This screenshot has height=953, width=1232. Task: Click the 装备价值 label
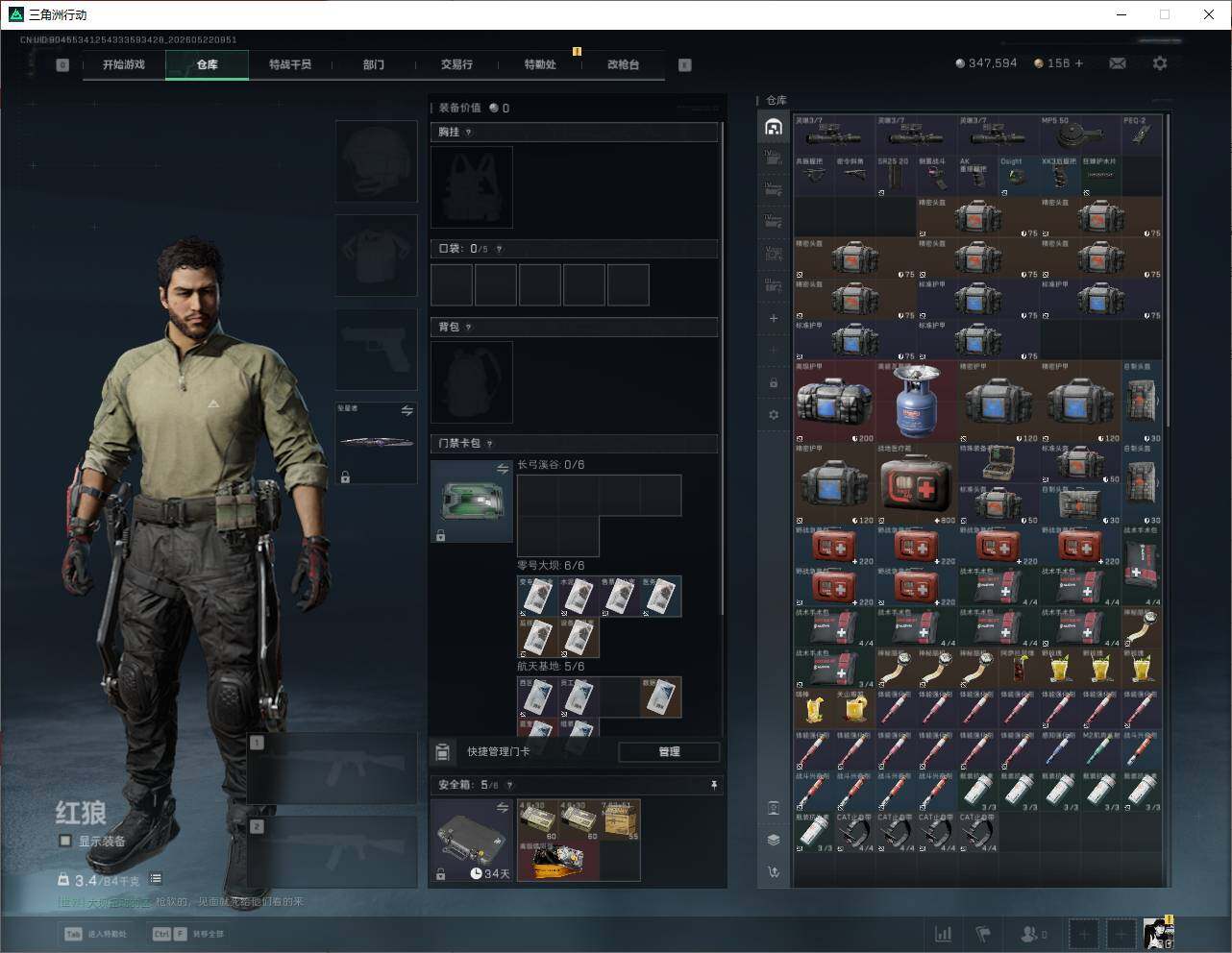coord(459,108)
